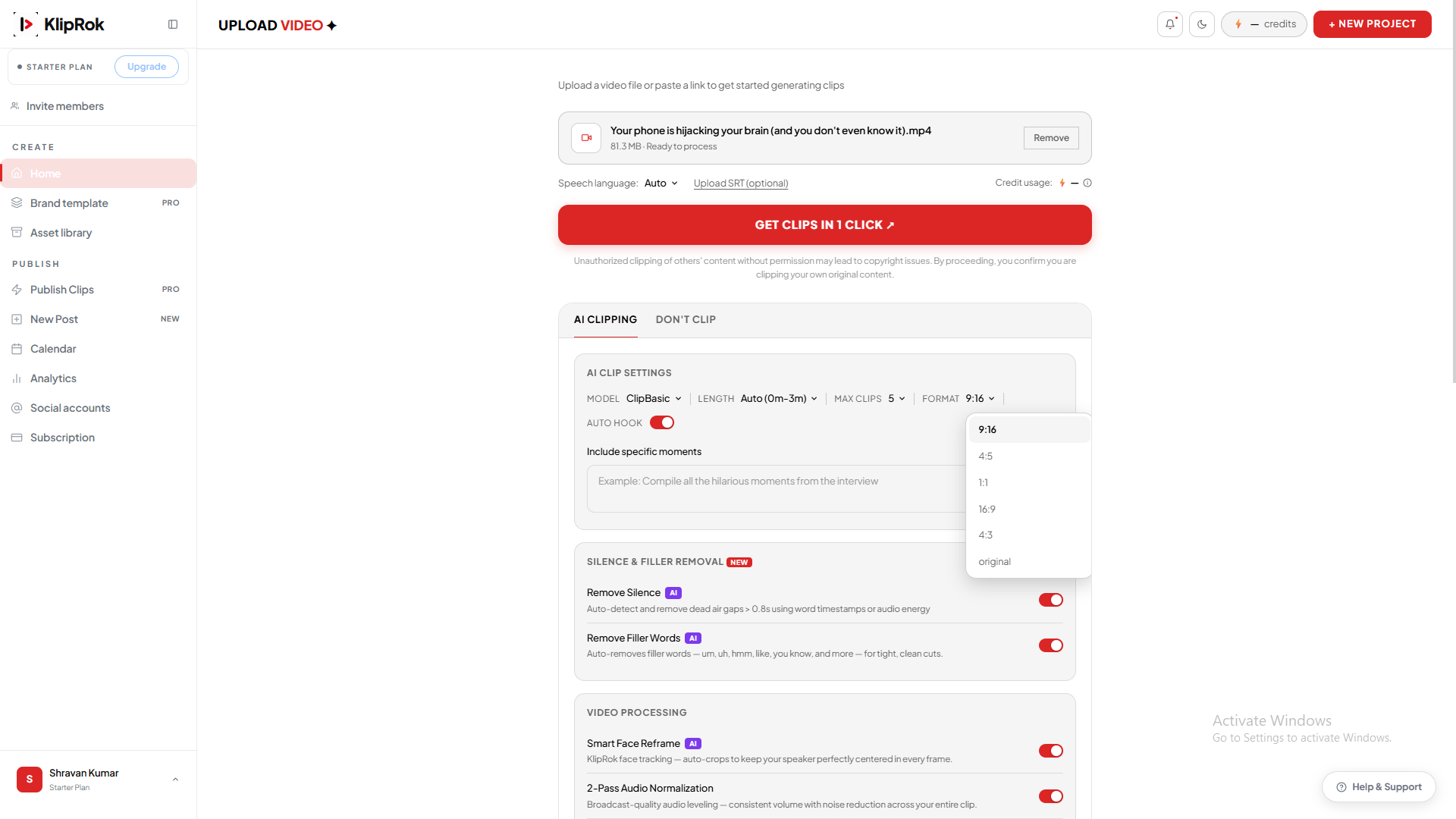The image size is (1456, 819).
Task: Click the uploaded video file camera icon
Action: pyautogui.click(x=586, y=138)
